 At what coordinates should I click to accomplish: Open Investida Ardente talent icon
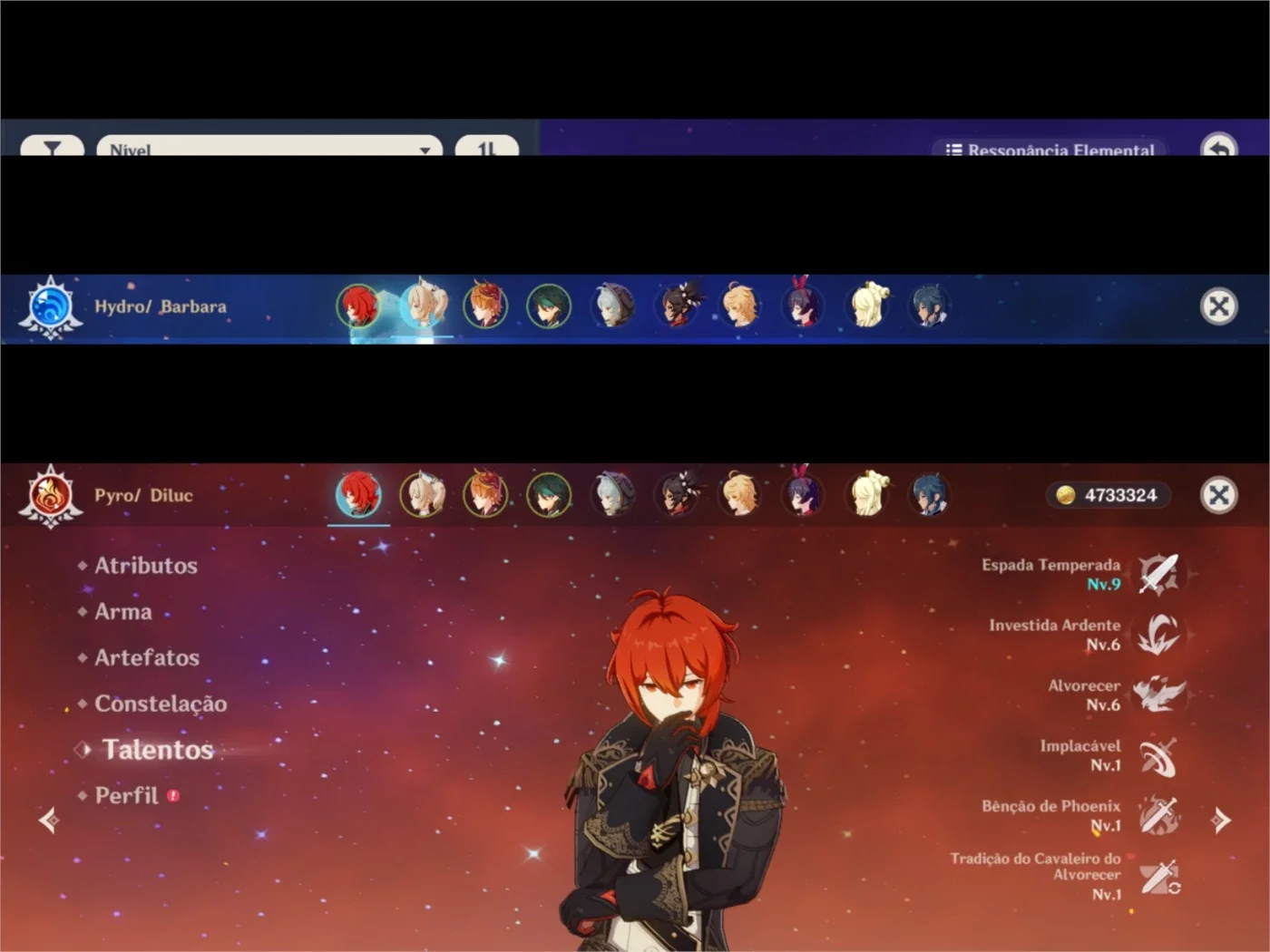click(1158, 635)
